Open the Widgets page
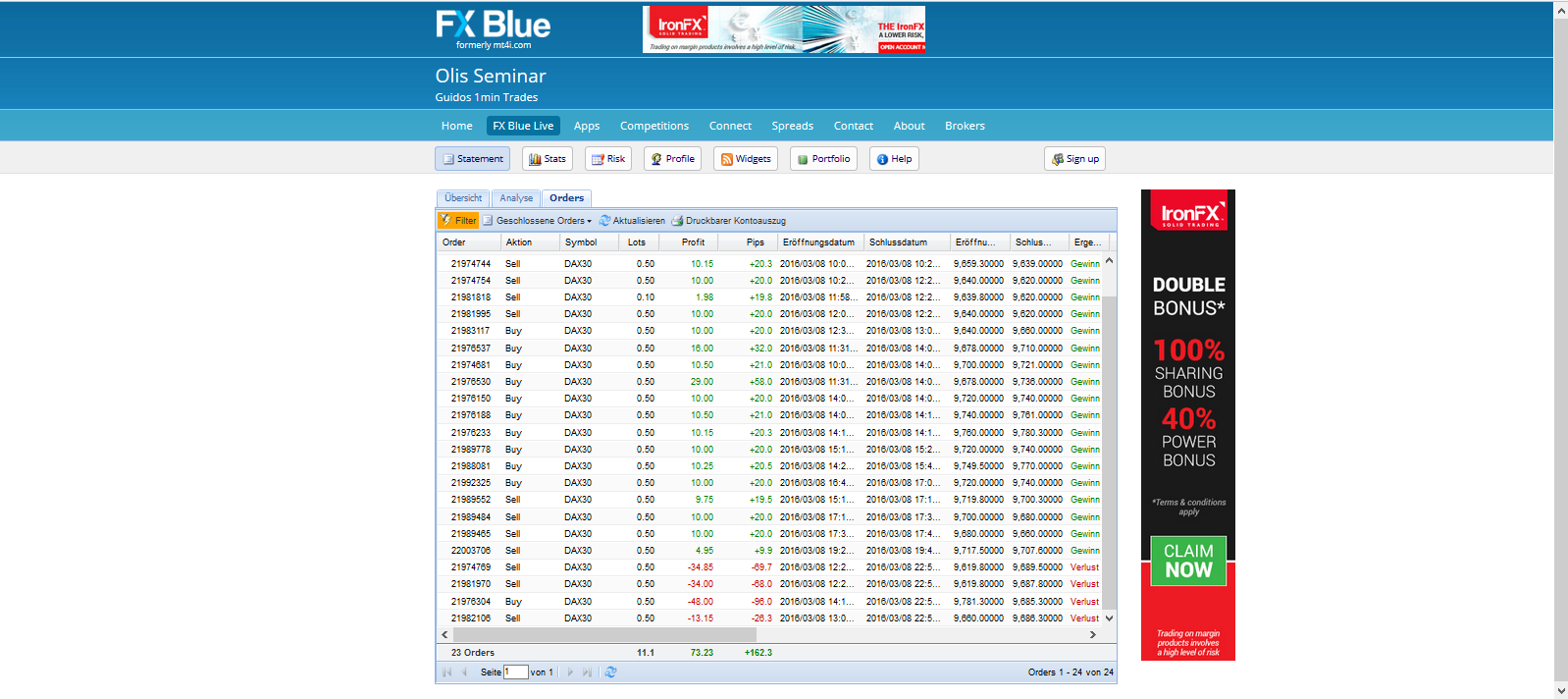This screenshot has height=699, width=1568. pyautogui.click(x=745, y=159)
